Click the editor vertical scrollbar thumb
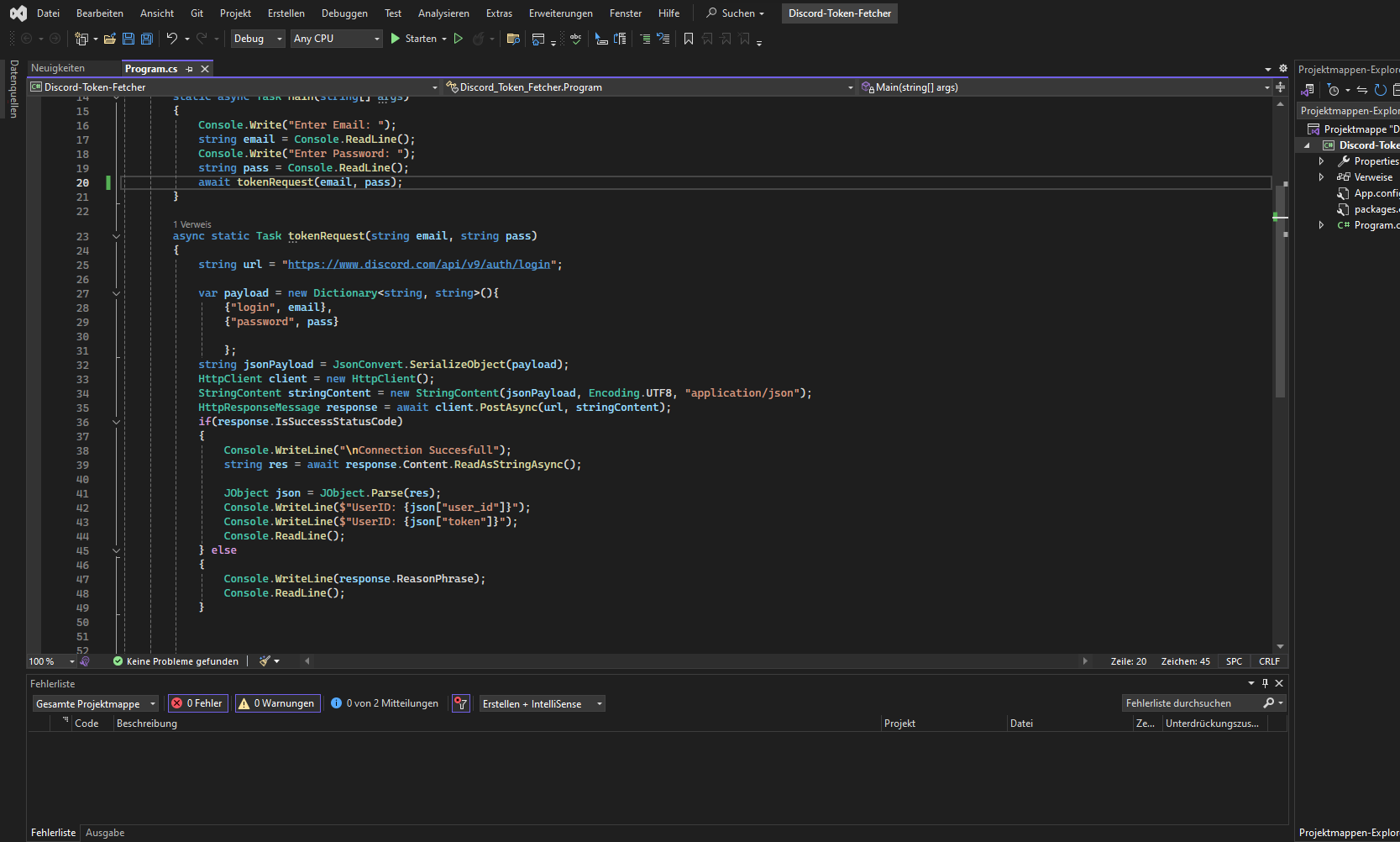The width and height of the screenshot is (1400, 842). [x=1280, y=290]
